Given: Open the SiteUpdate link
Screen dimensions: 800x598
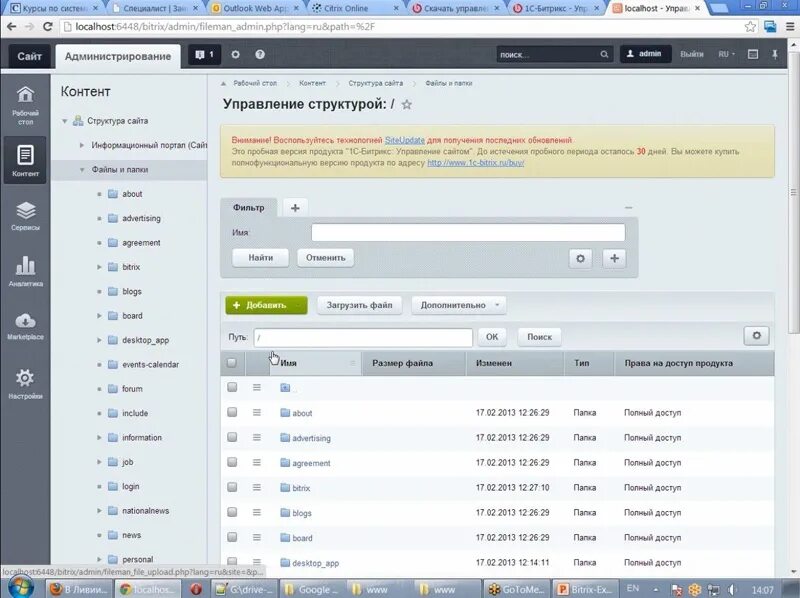Looking at the screenshot, I should pos(405,140).
